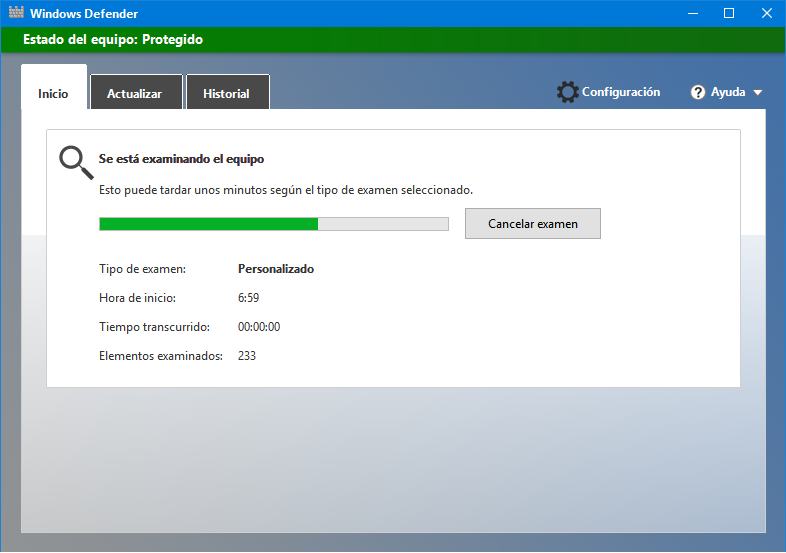
Task: Minimize the Windows Defender window
Action: [x=693, y=14]
